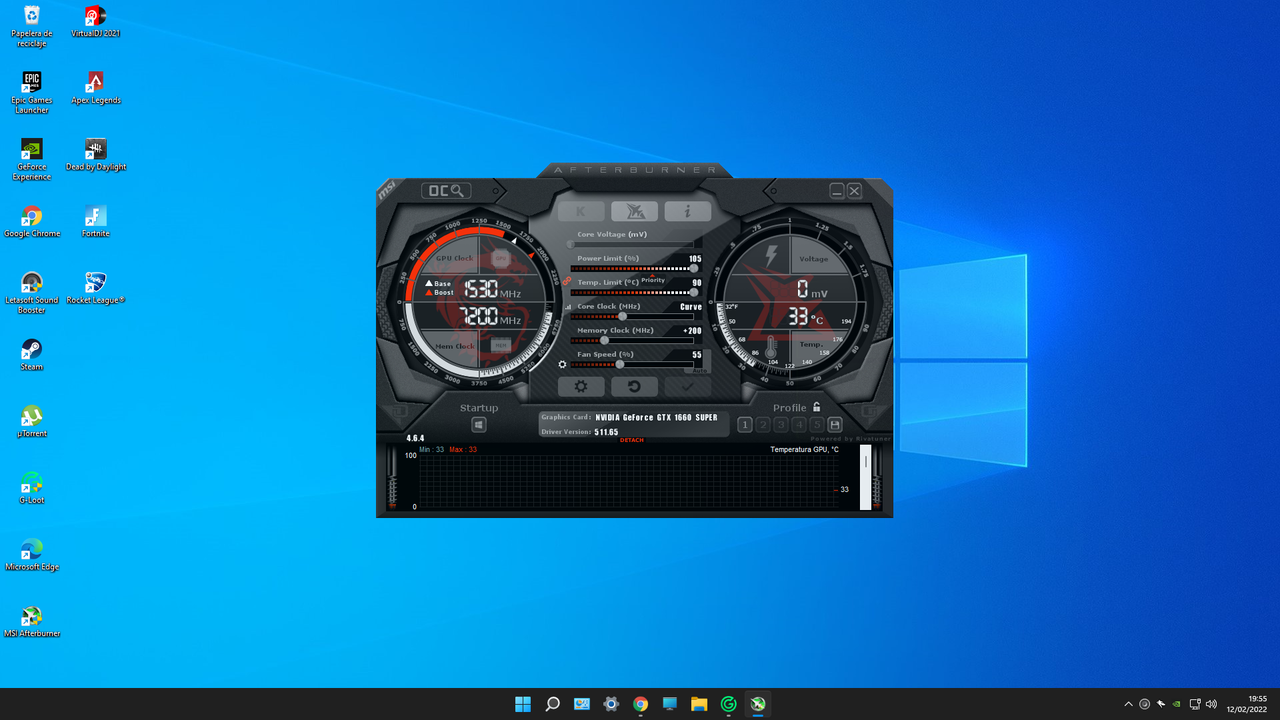Click the fan settings gear beside Fan Speed
Screen dimensions: 1280x720
point(563,365)
